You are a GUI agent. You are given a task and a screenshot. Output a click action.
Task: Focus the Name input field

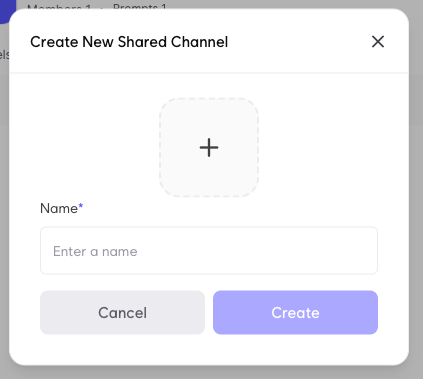209,251
